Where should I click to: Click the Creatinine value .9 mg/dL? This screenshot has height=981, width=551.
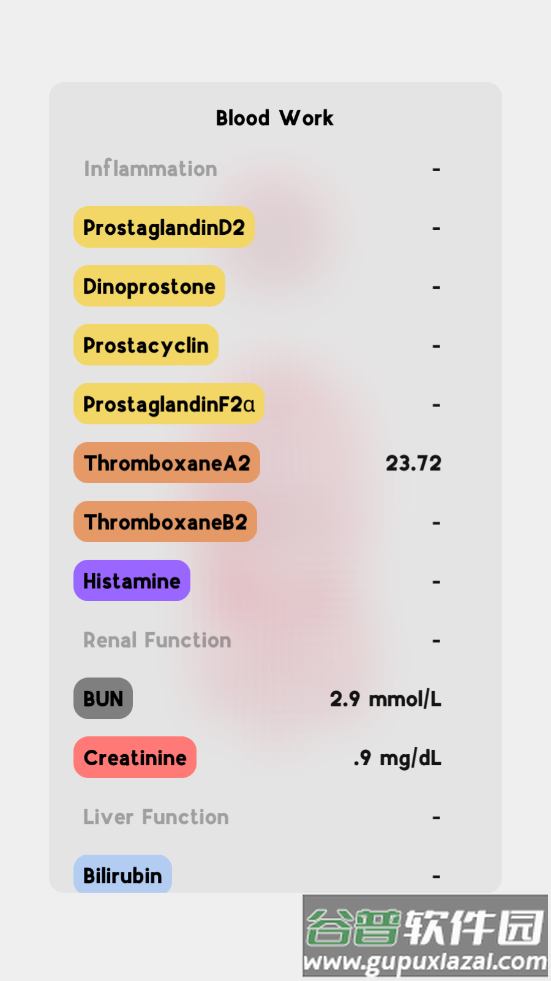click(x=398, y=758)
